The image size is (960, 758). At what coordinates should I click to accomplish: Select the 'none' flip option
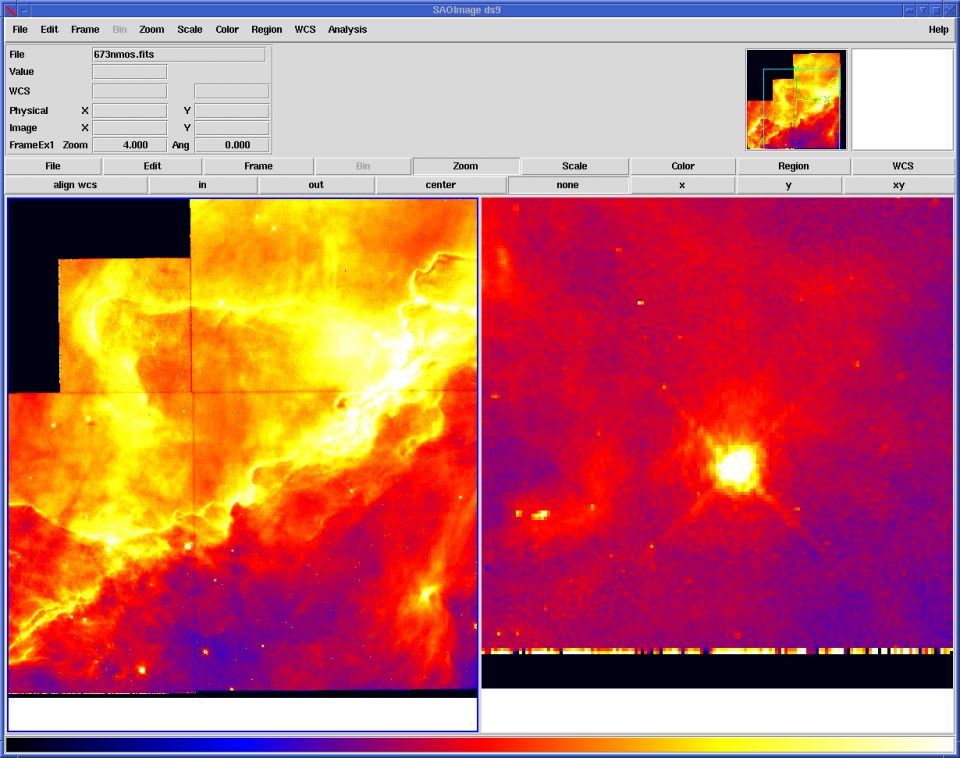point(569,185)
